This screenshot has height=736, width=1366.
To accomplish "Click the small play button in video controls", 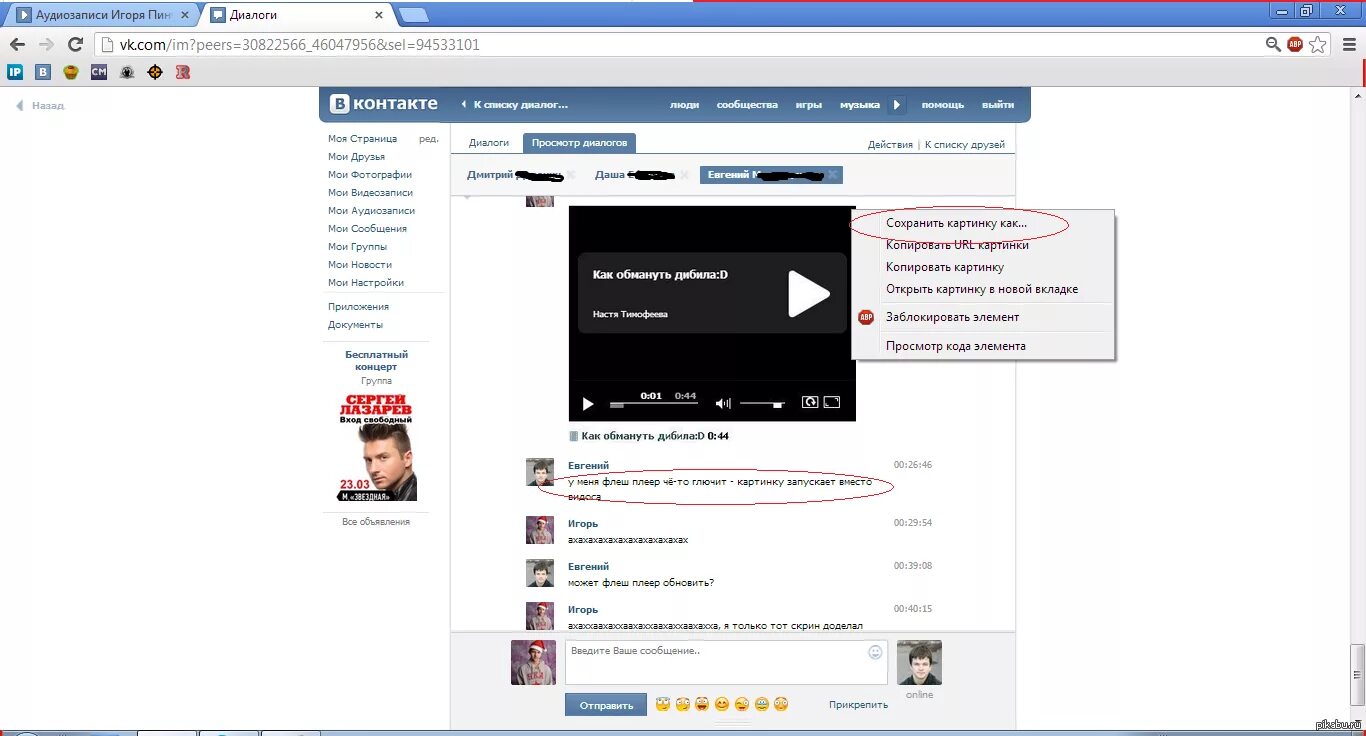I will 588,404.
